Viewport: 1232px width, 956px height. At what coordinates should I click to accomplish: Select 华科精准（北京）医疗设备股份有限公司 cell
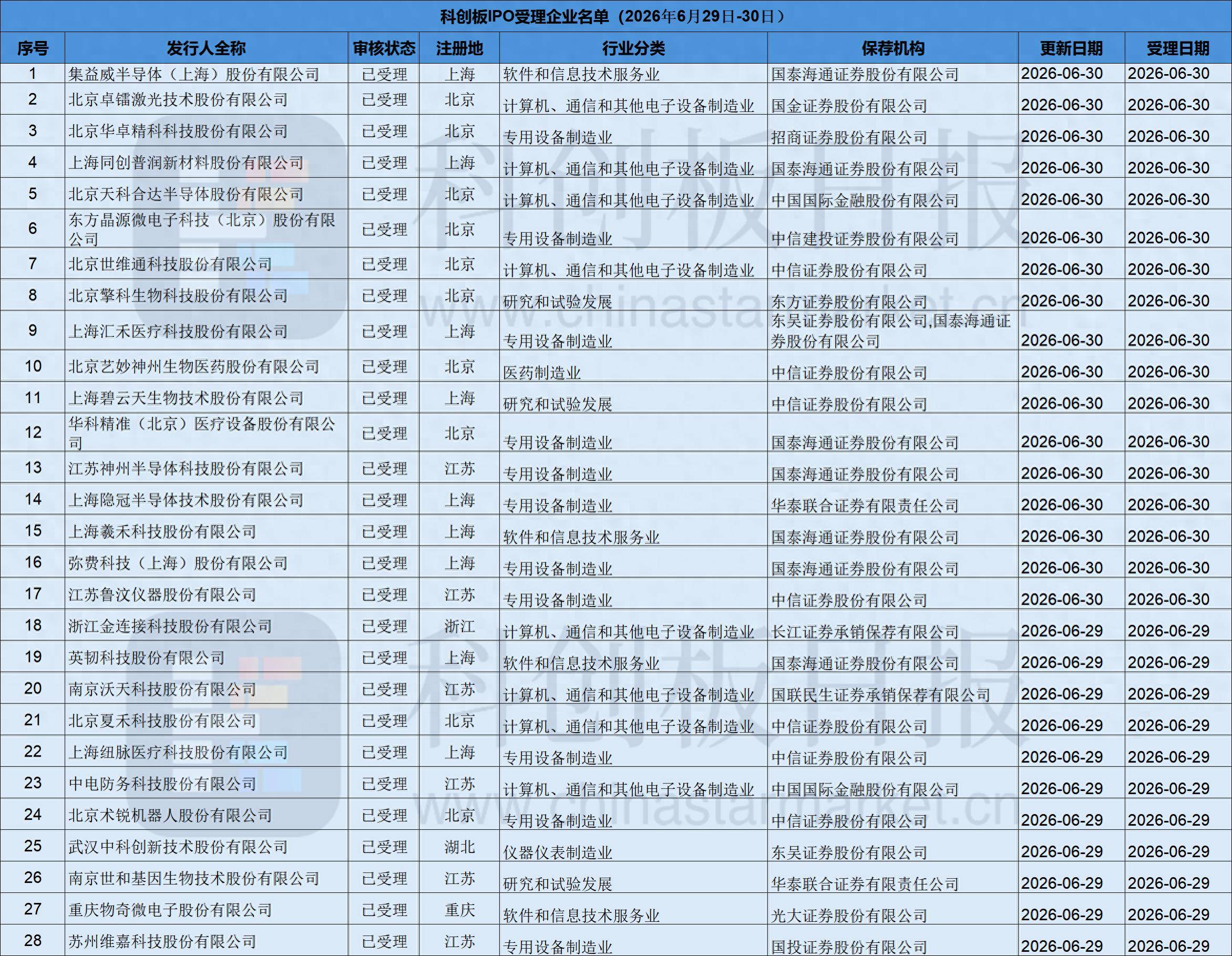click(206, 433)
